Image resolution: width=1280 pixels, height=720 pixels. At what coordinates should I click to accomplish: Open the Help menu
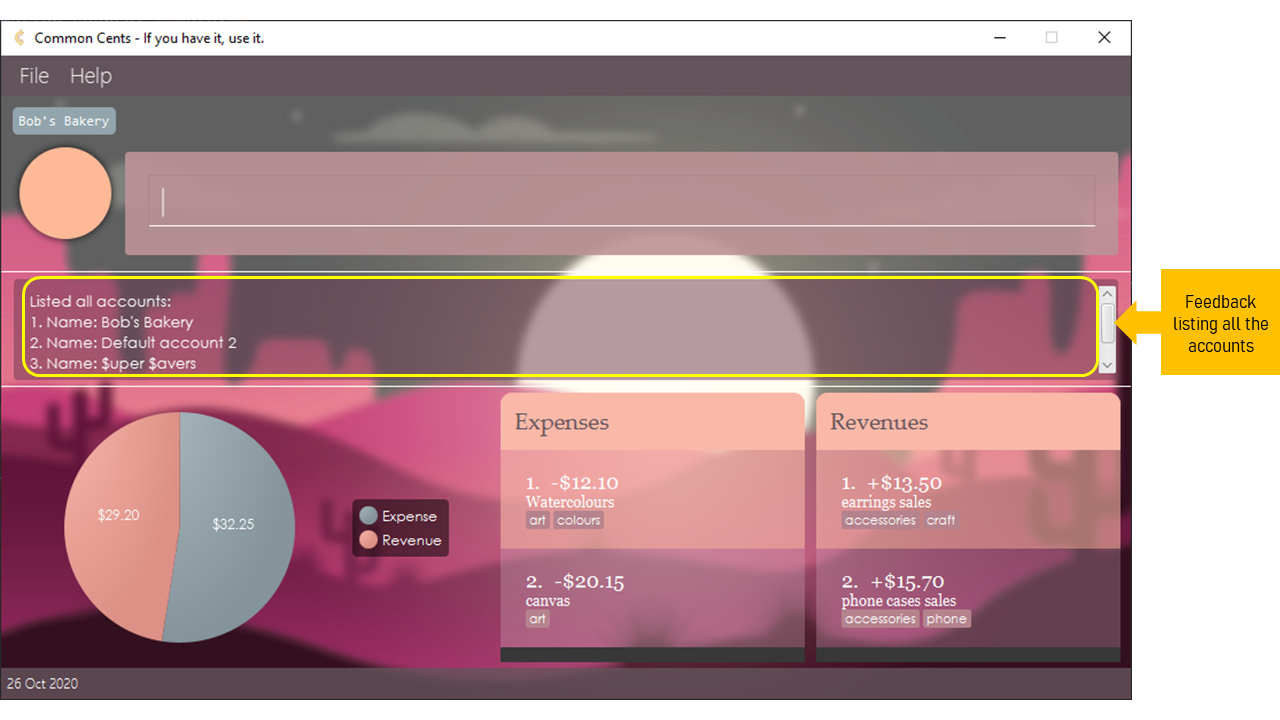click(91, 76)
